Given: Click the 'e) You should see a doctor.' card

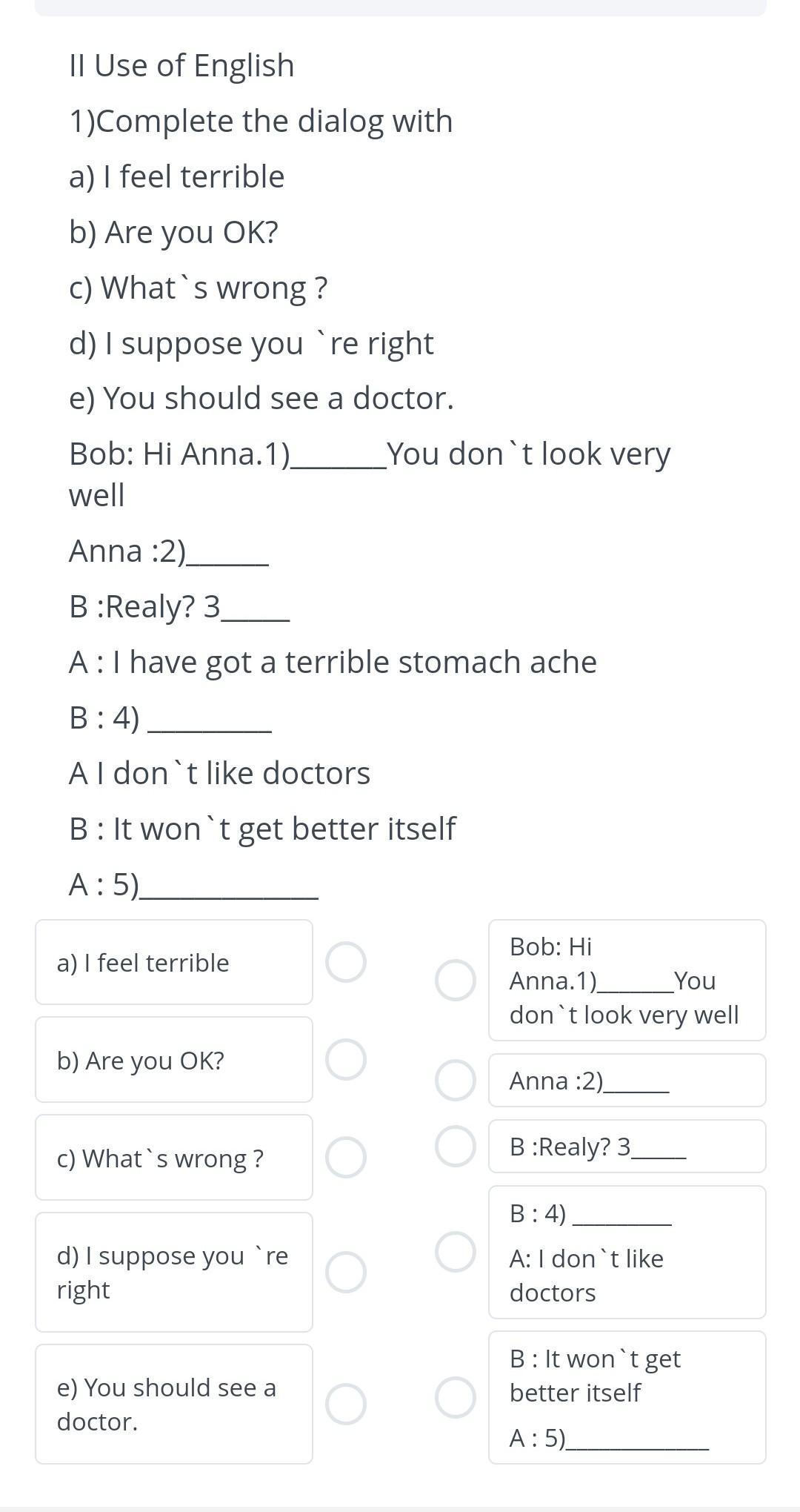Looking at the screenshot, I should [x=173, y=1404].
